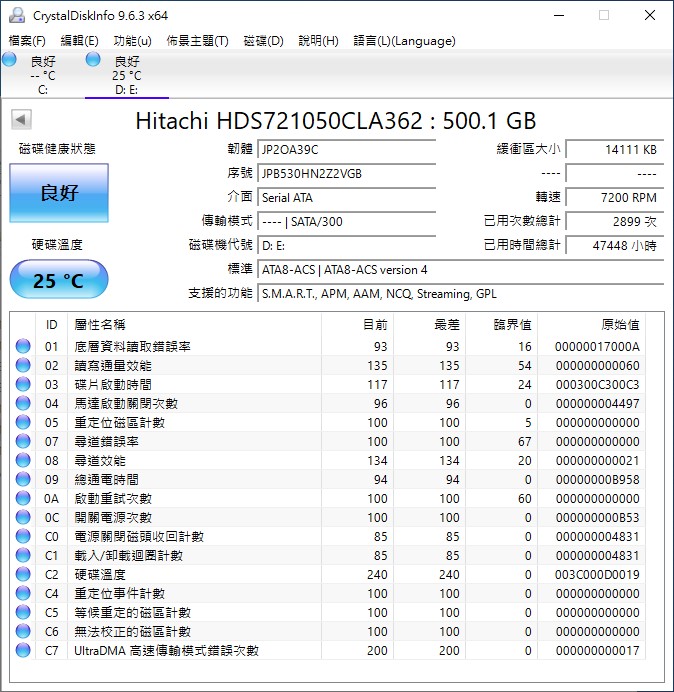Click the 25 °C temperature button
674x692 pixels.
click(x=59, y=279)
